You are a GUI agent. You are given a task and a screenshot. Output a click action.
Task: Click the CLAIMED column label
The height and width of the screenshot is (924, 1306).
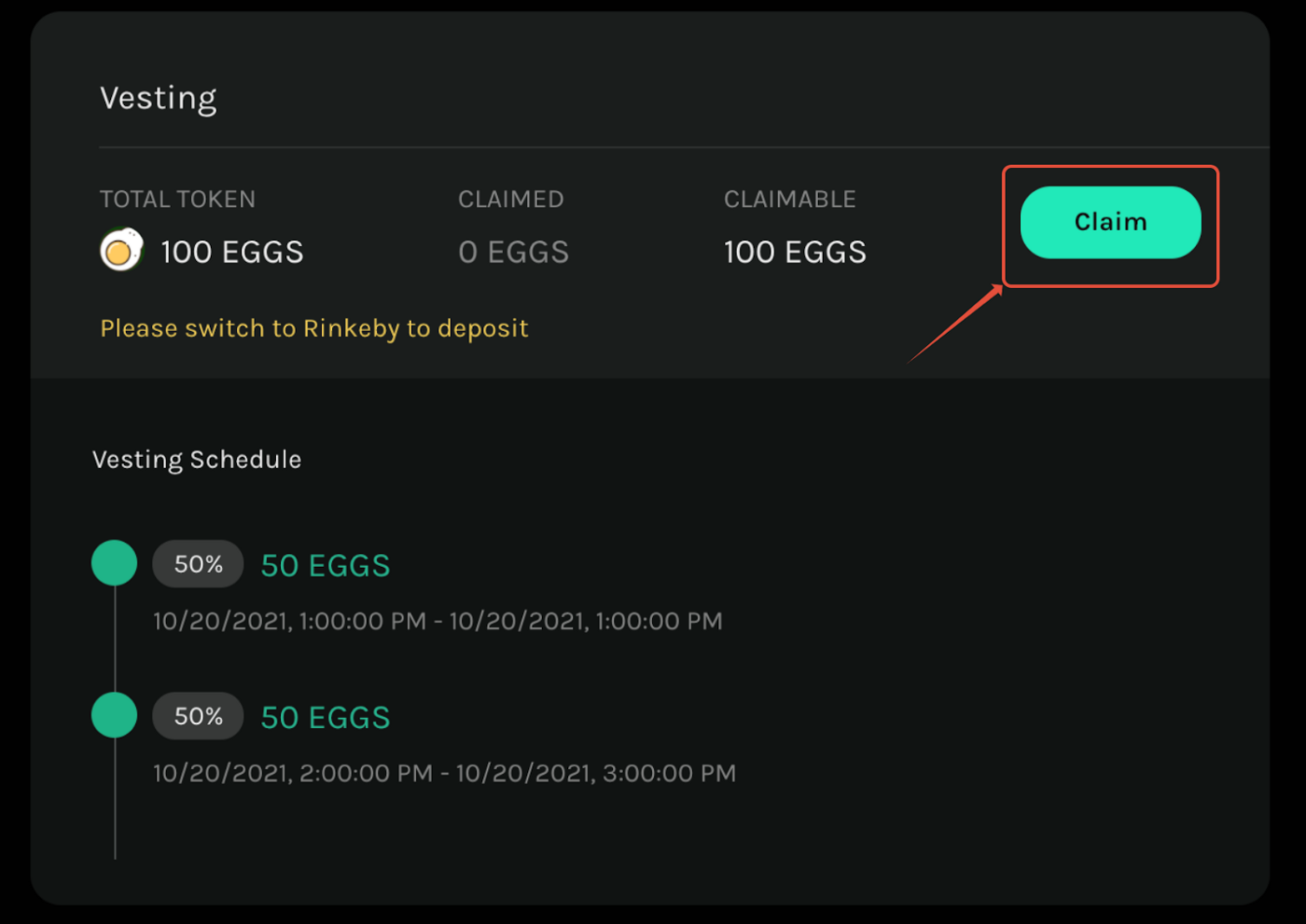point(510,199)
